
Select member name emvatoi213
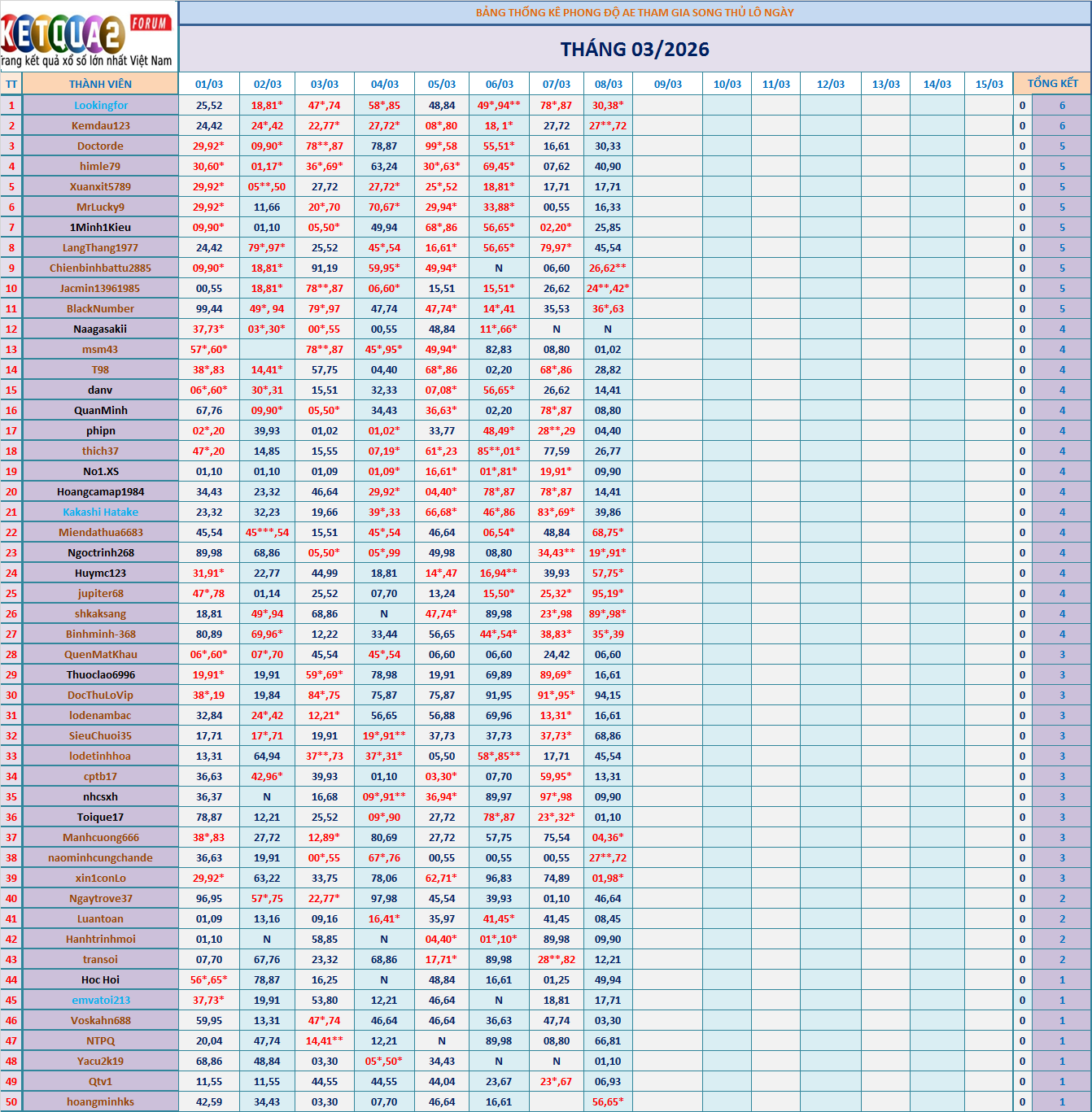[101, 1001]
